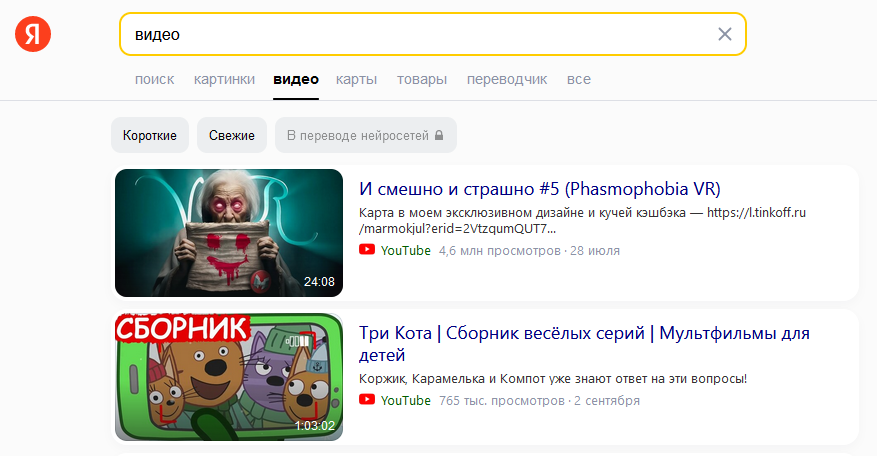
Task: Switch to the "поиск" tab
Action: (154, 79)
